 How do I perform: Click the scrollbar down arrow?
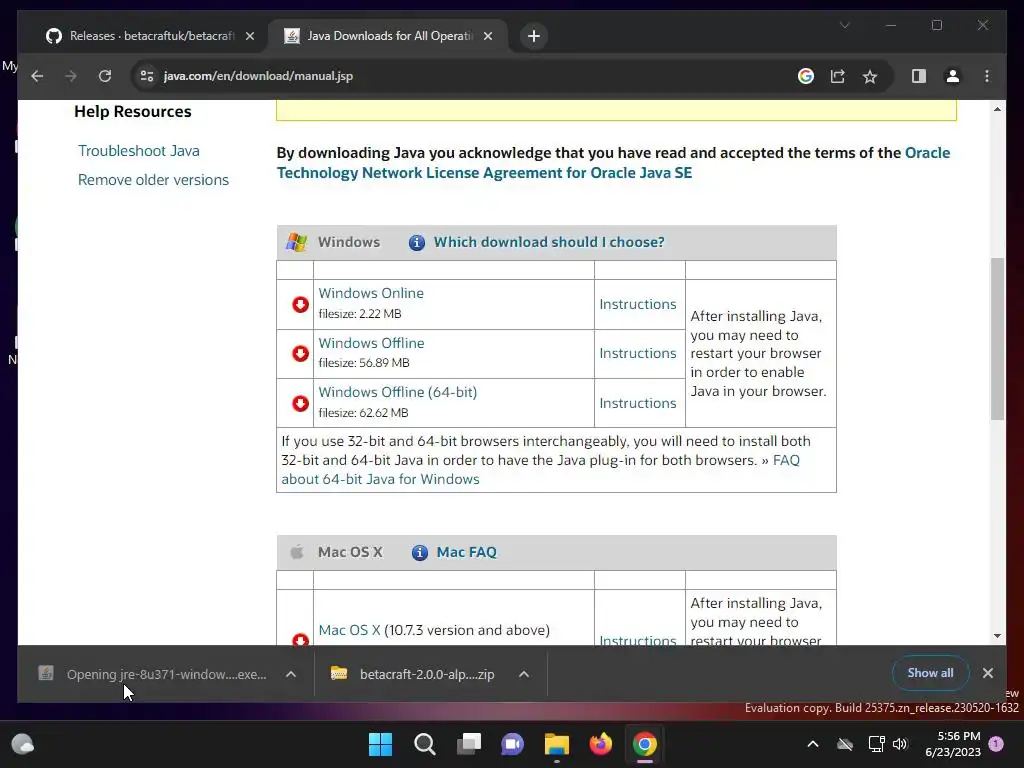click(x=997, y=635)
